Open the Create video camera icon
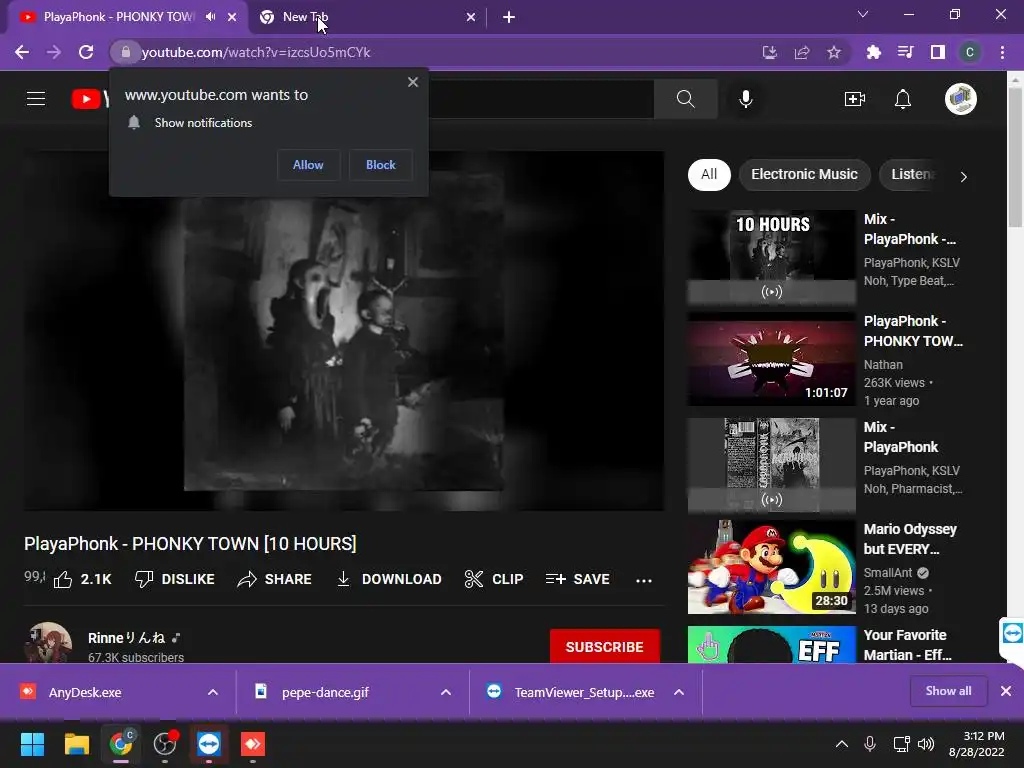Screen dimensions: 1024x768 coord(854,99)
